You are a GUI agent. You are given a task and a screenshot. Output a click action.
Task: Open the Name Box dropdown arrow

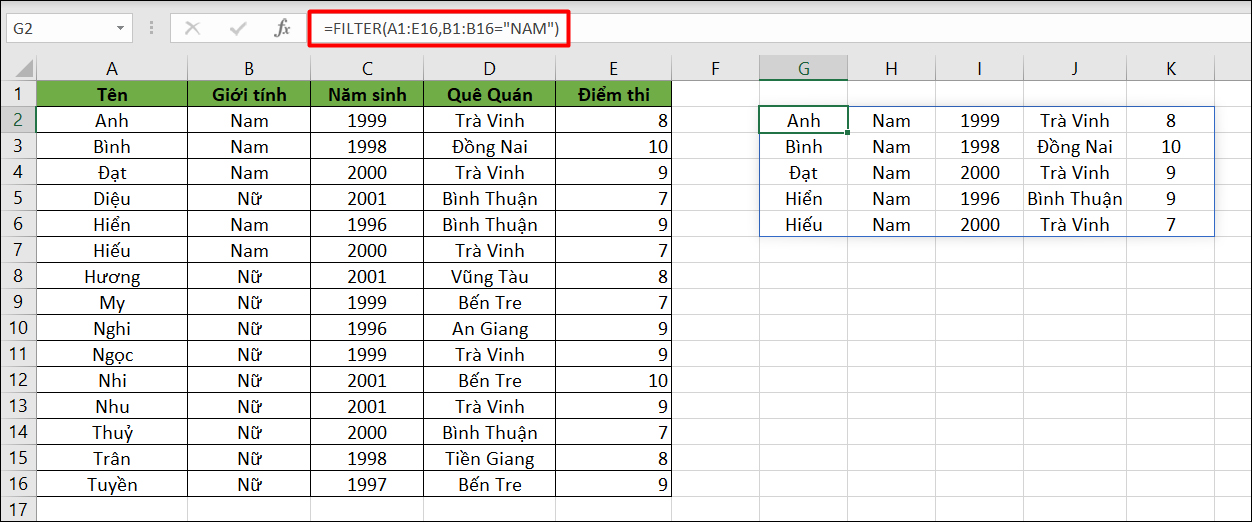point(121,29)
